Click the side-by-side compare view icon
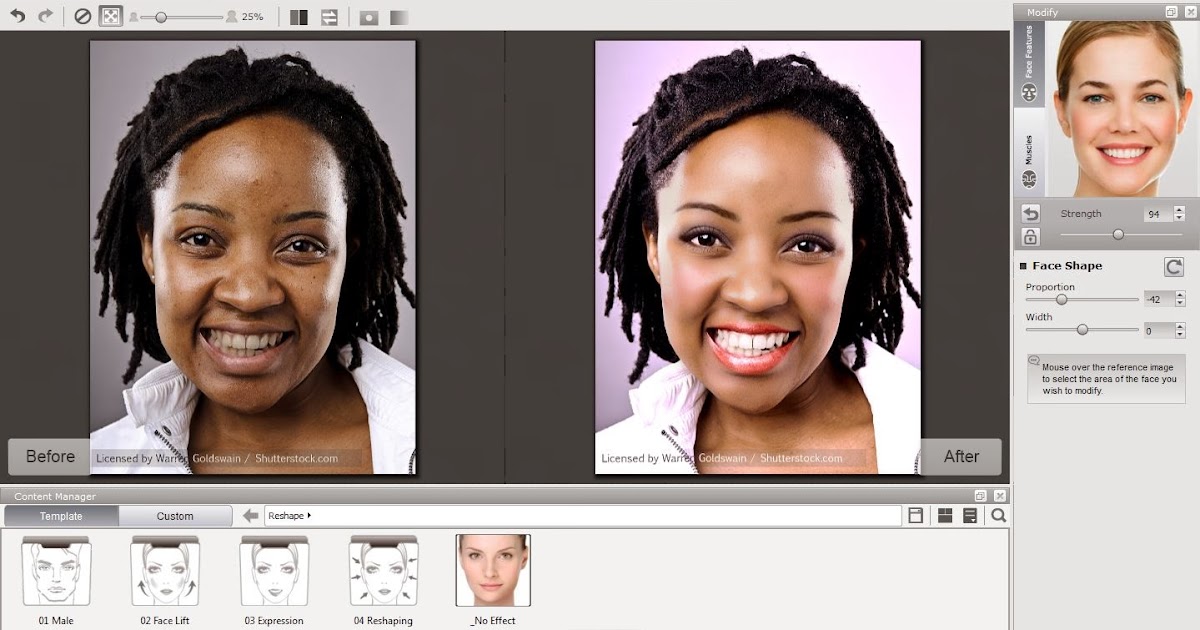1200x630 pixels. coord(297,16)
